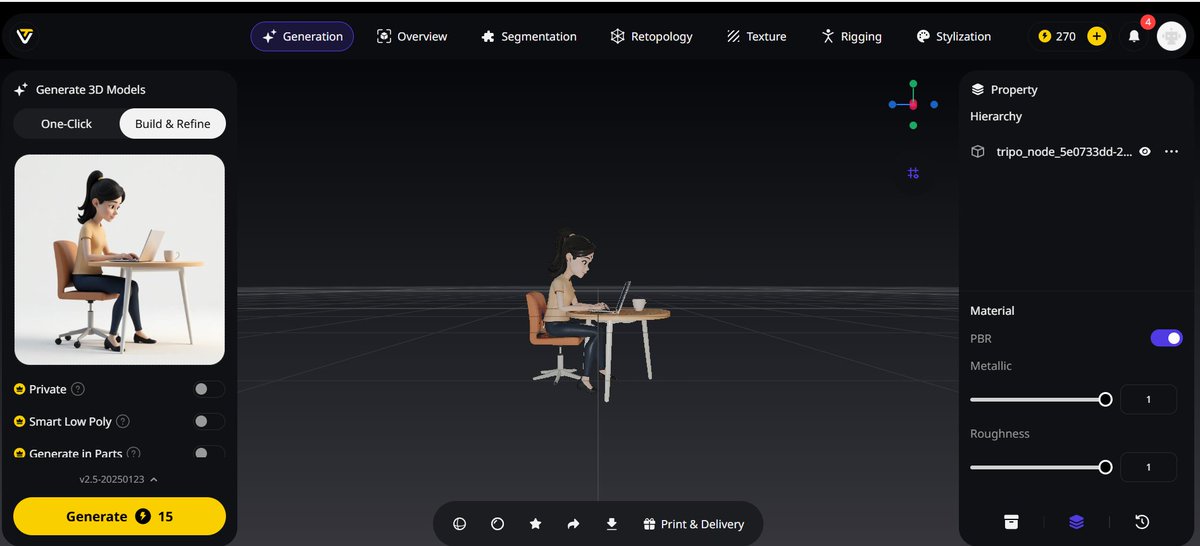The image size is (1200, 546).
Task: Click the Roughness value input field
Action: tap(1148, 467)
